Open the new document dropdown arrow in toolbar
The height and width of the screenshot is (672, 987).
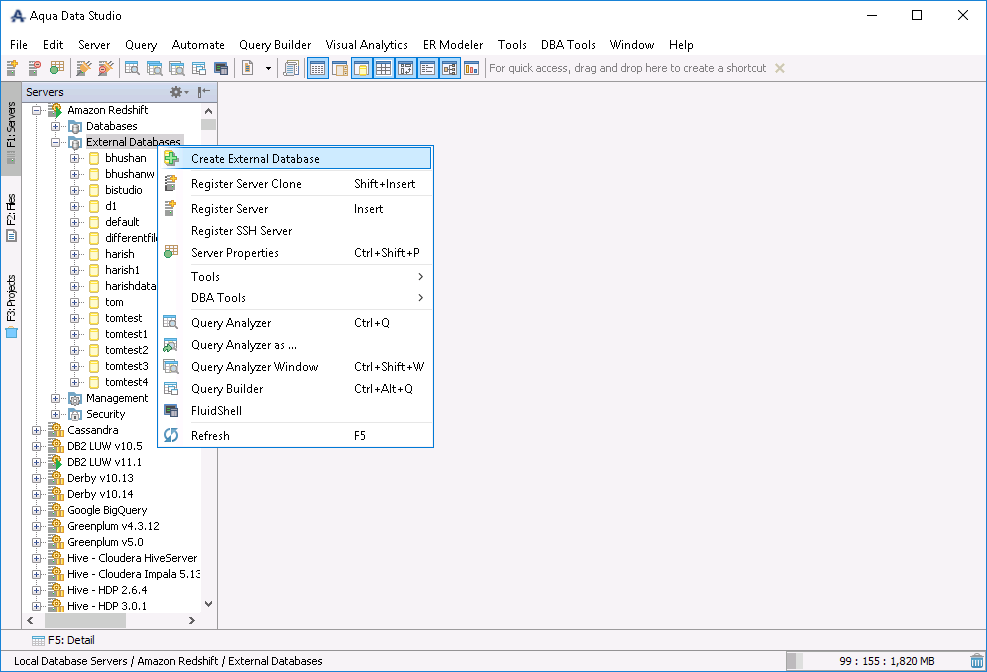(x=268, y=68)
